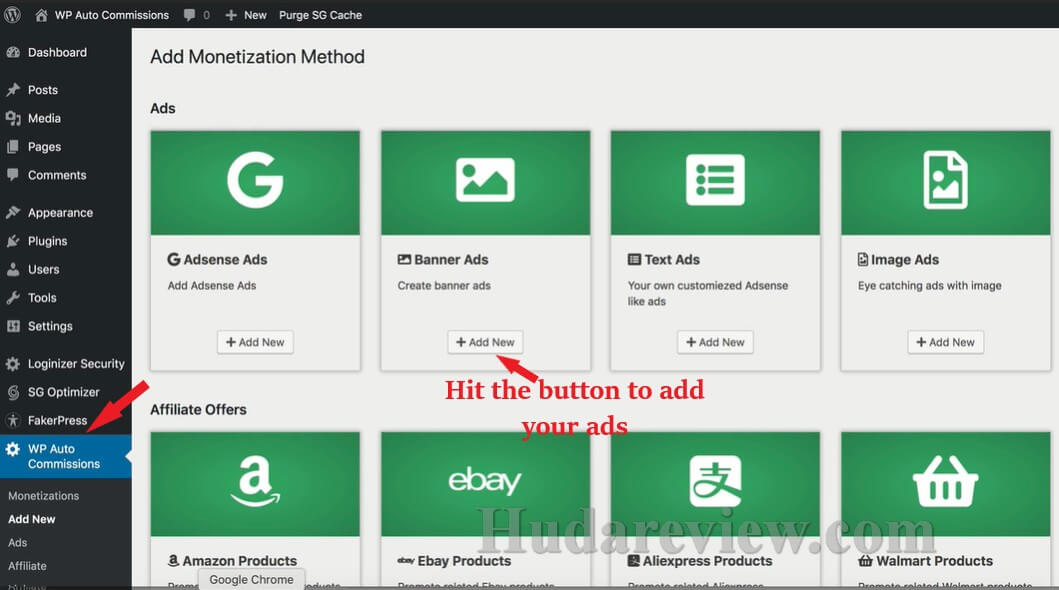Open SG Optimizer menu
The width and height of the screenshot is (1059, 590).
click(x=66, y=392)
